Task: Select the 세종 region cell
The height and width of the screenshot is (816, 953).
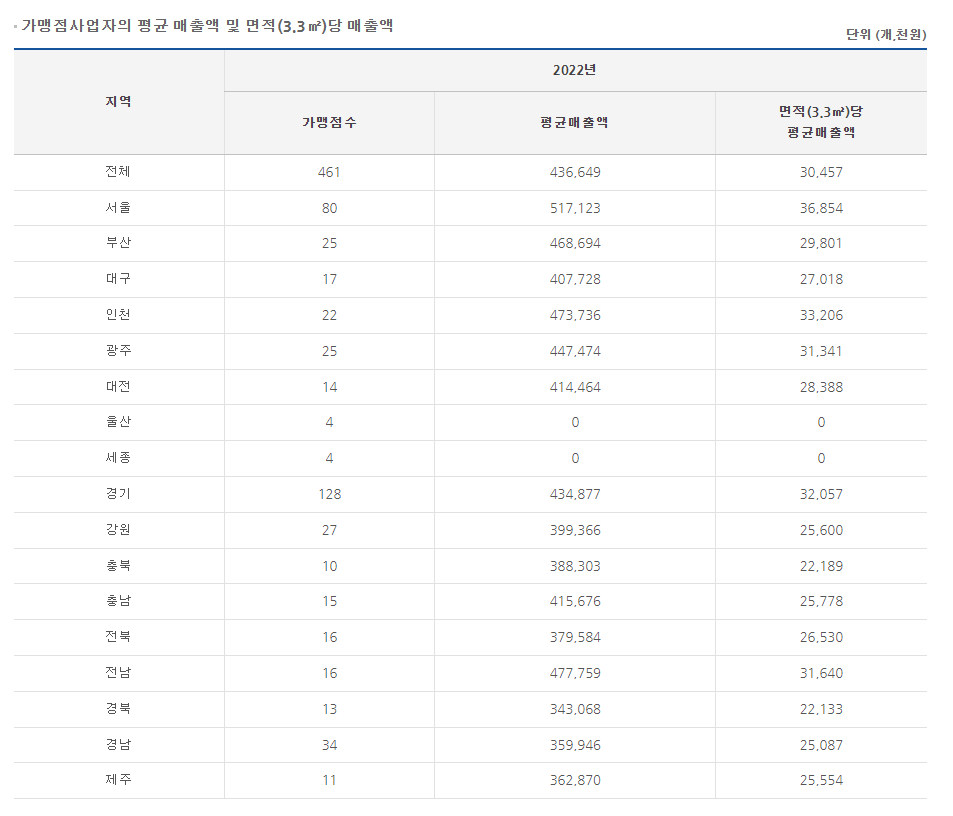Action: click(x=118, y=458)
